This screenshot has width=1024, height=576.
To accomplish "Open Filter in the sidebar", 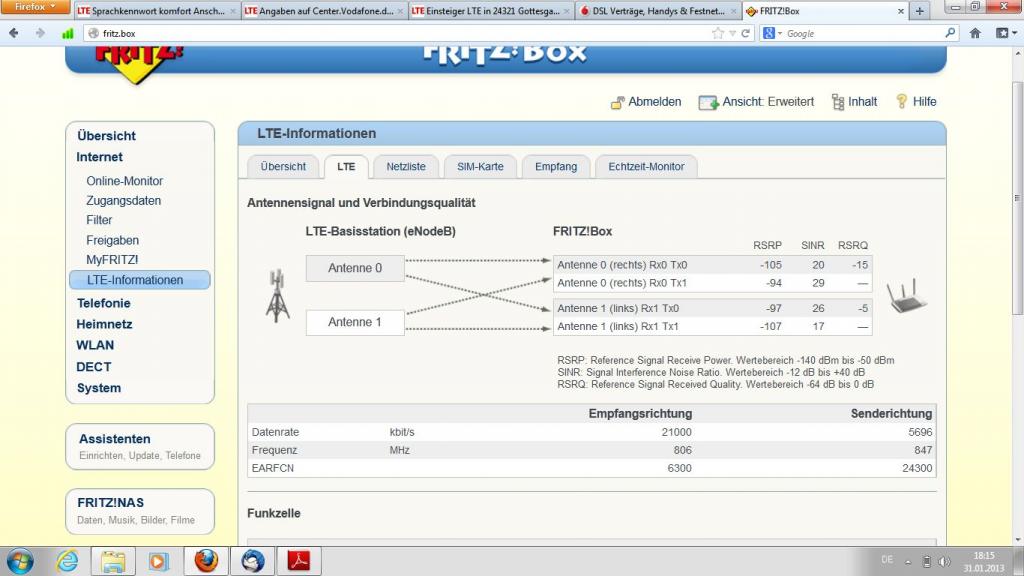I will pyautogui.click(x=99, y=220).
